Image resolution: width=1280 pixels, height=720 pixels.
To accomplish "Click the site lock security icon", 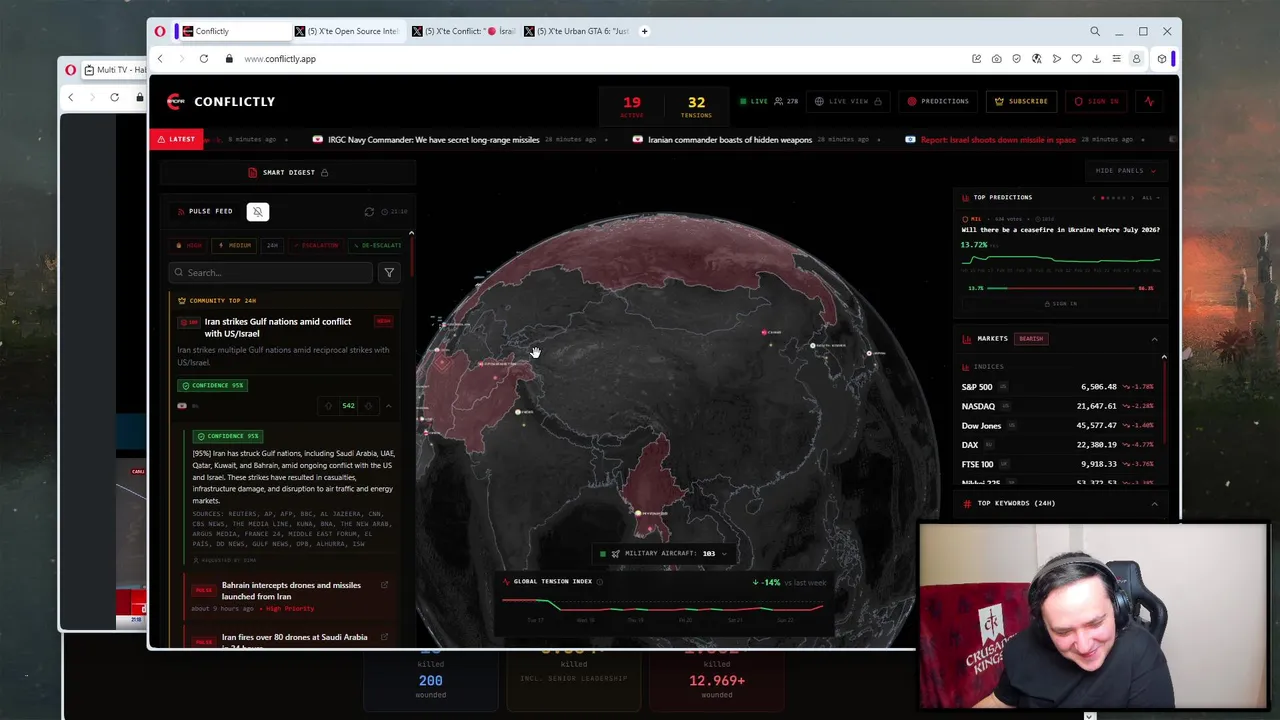I will [x=229, y=59].
